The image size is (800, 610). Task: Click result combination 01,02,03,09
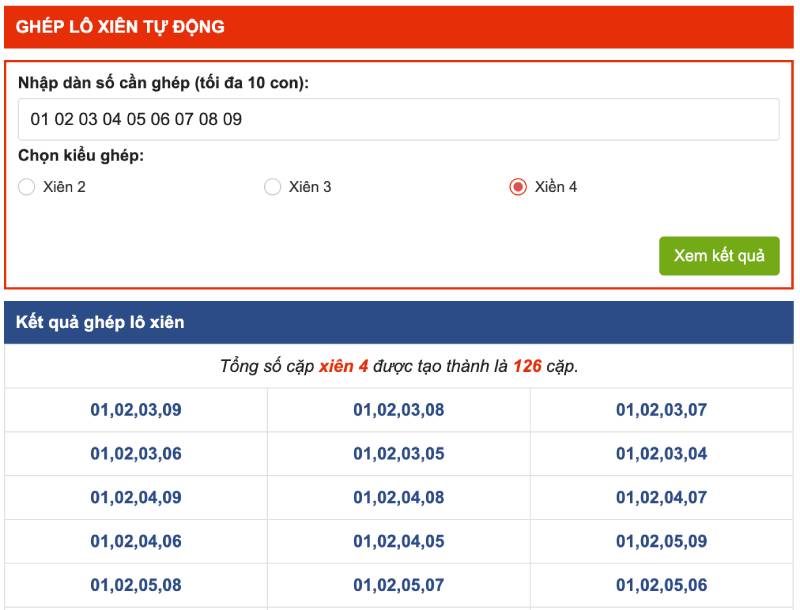136,410
